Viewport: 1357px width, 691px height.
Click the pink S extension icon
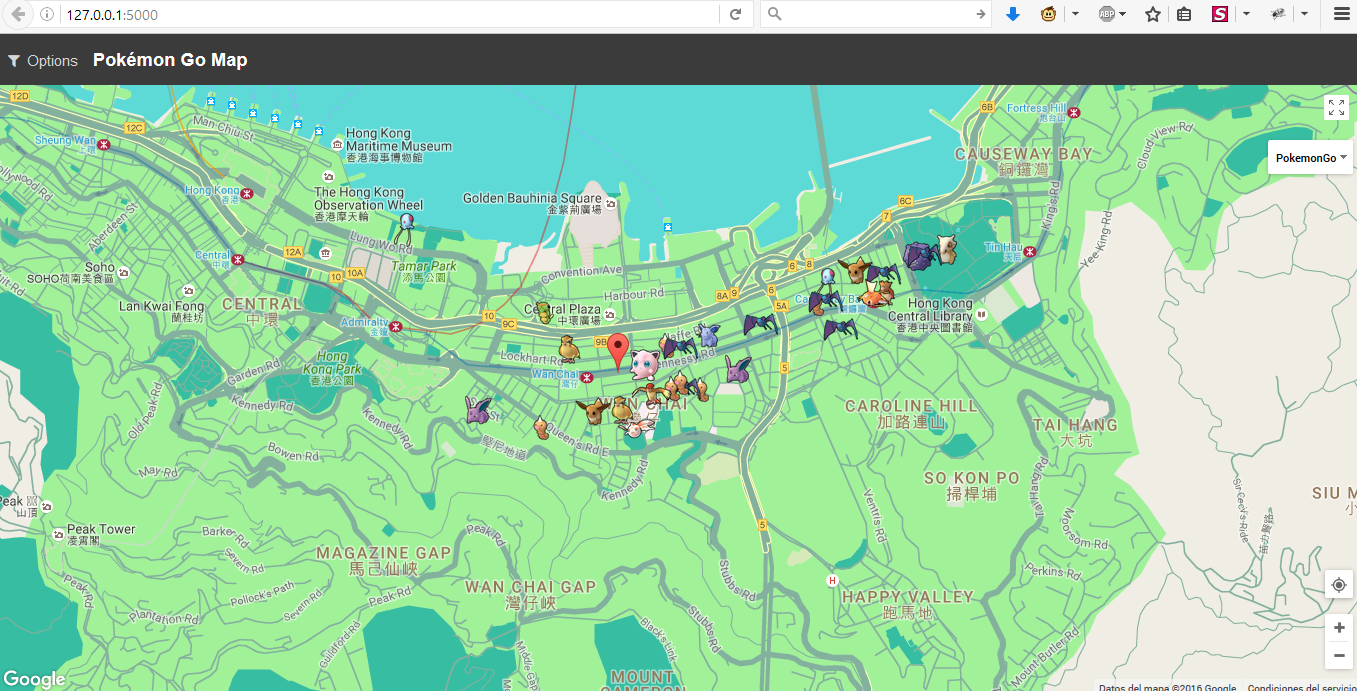pos(1219,15)
